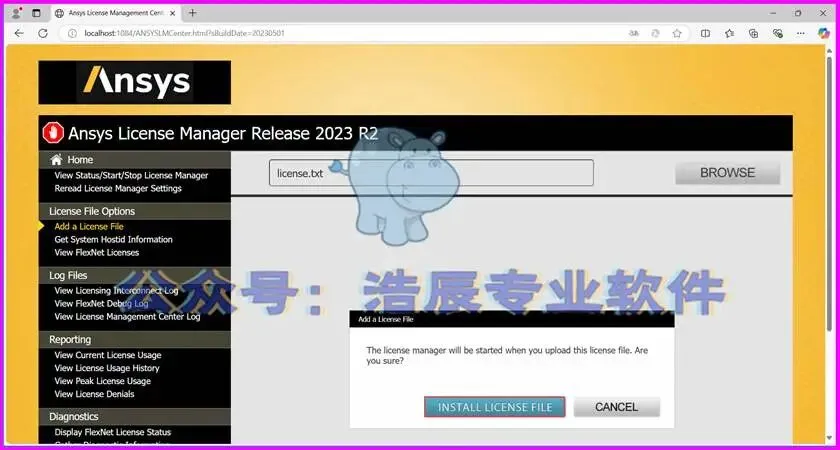Click the red stop-hand status icon

[53, 133]
